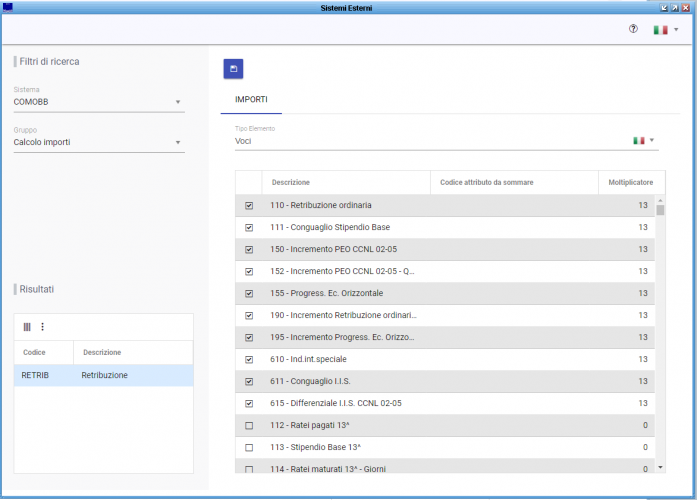Screen dimensions: 697x500
Task: Open the Sistema COMOBB dropdown
Action: 99,102
